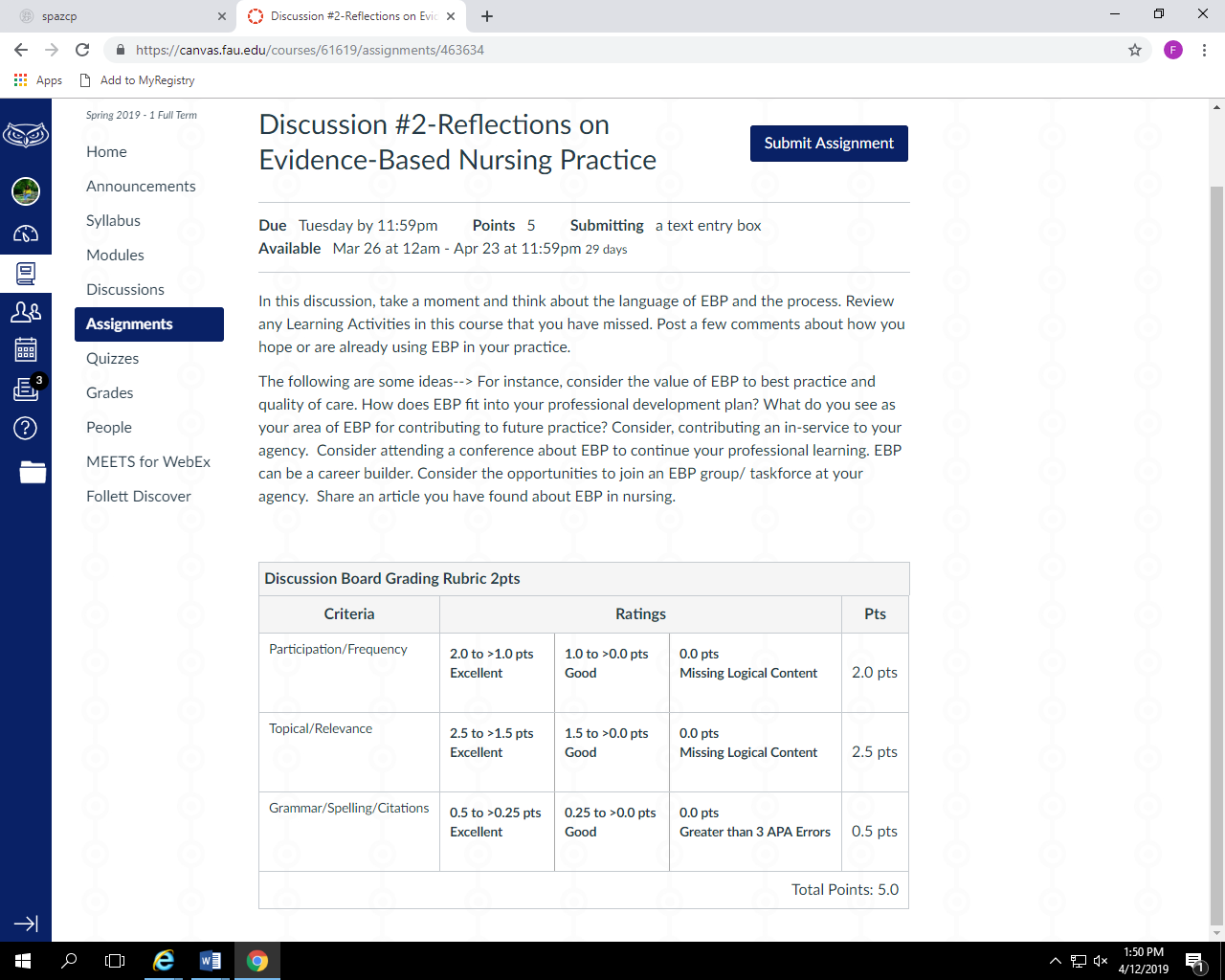Switch to the spazcp browser tab
This screenshot has height=980, width=1225.
coord(118,16)
